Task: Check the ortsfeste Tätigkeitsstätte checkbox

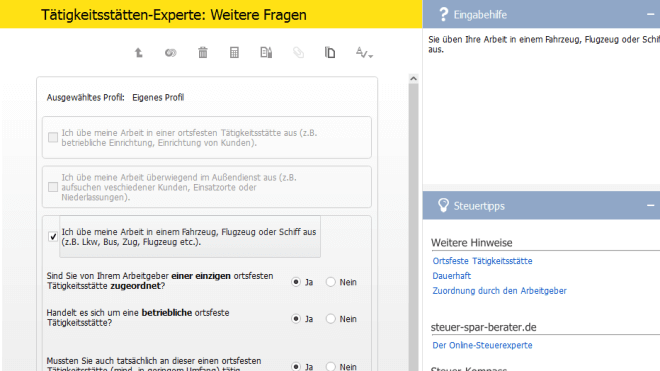Action: coord(53,137)
